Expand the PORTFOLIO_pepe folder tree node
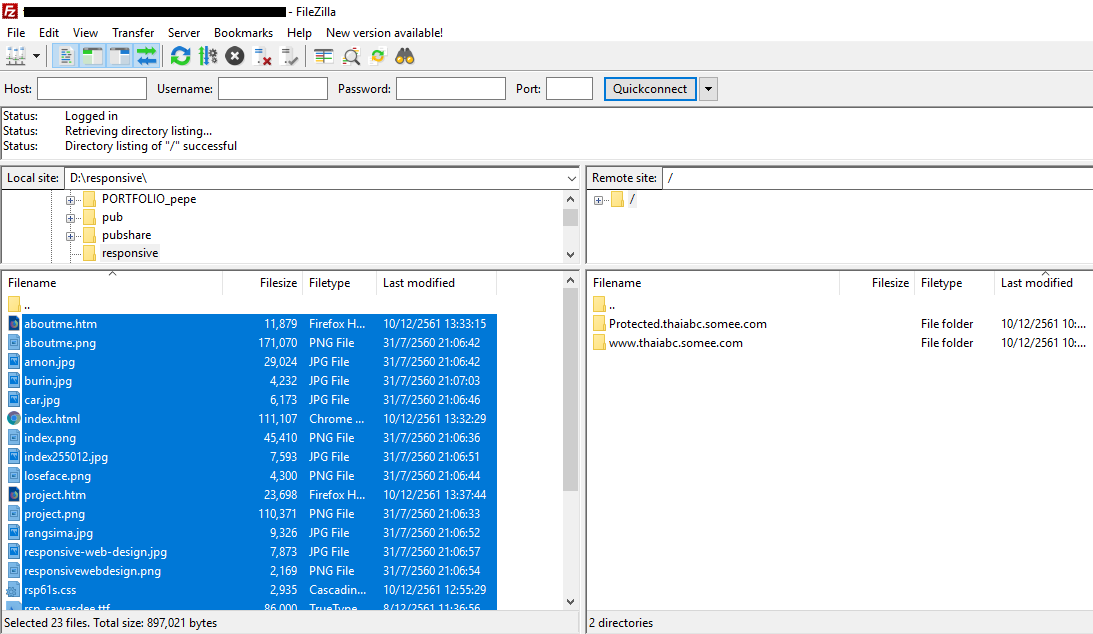Screen dimensions: 1093x634 71,199
